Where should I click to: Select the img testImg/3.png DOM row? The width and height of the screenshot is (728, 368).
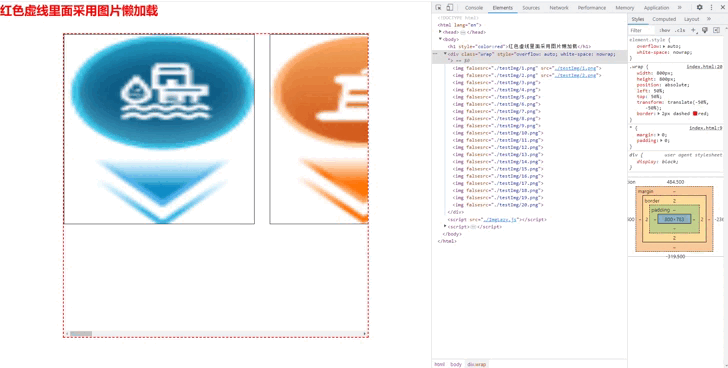coord(497,83)
